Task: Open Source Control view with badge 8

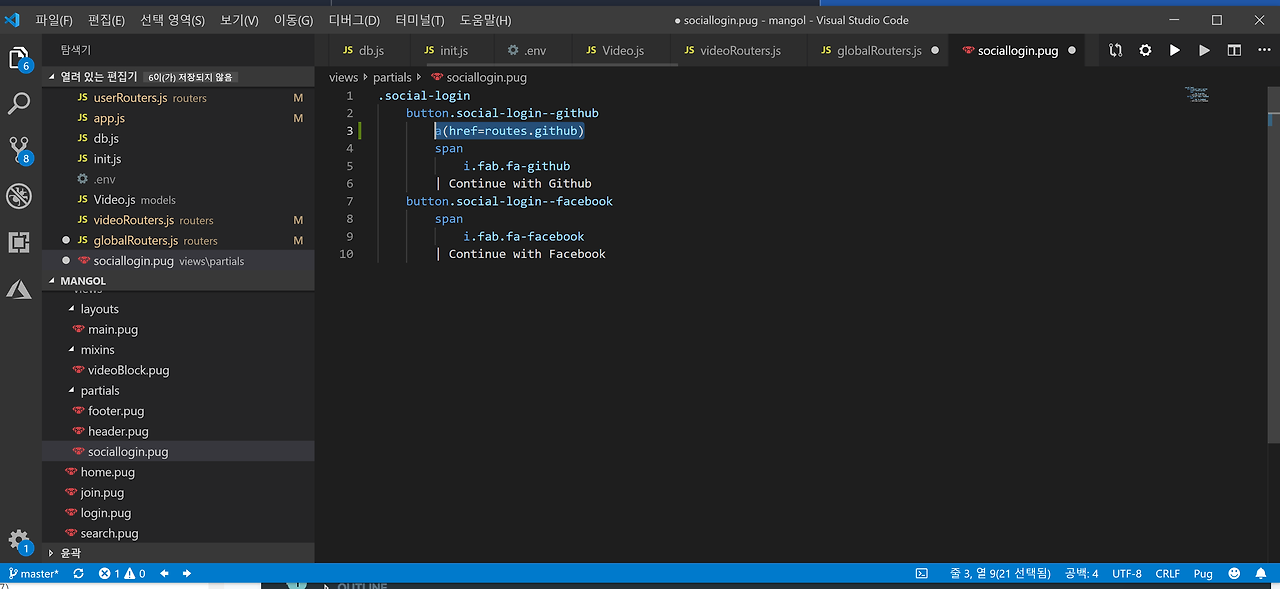Action: [x=19, y=150]
